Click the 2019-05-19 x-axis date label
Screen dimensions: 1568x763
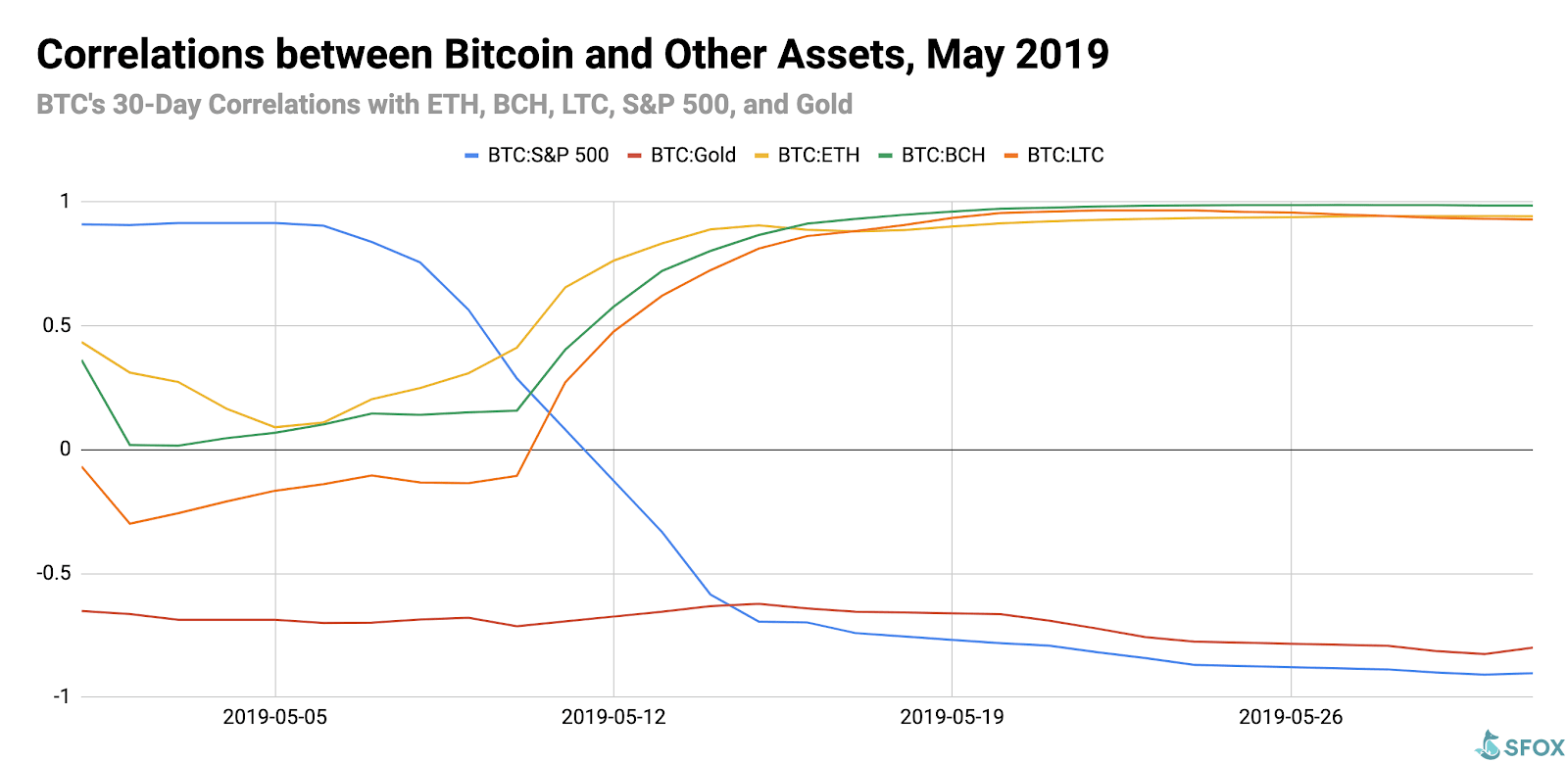(x=952, y=717)
